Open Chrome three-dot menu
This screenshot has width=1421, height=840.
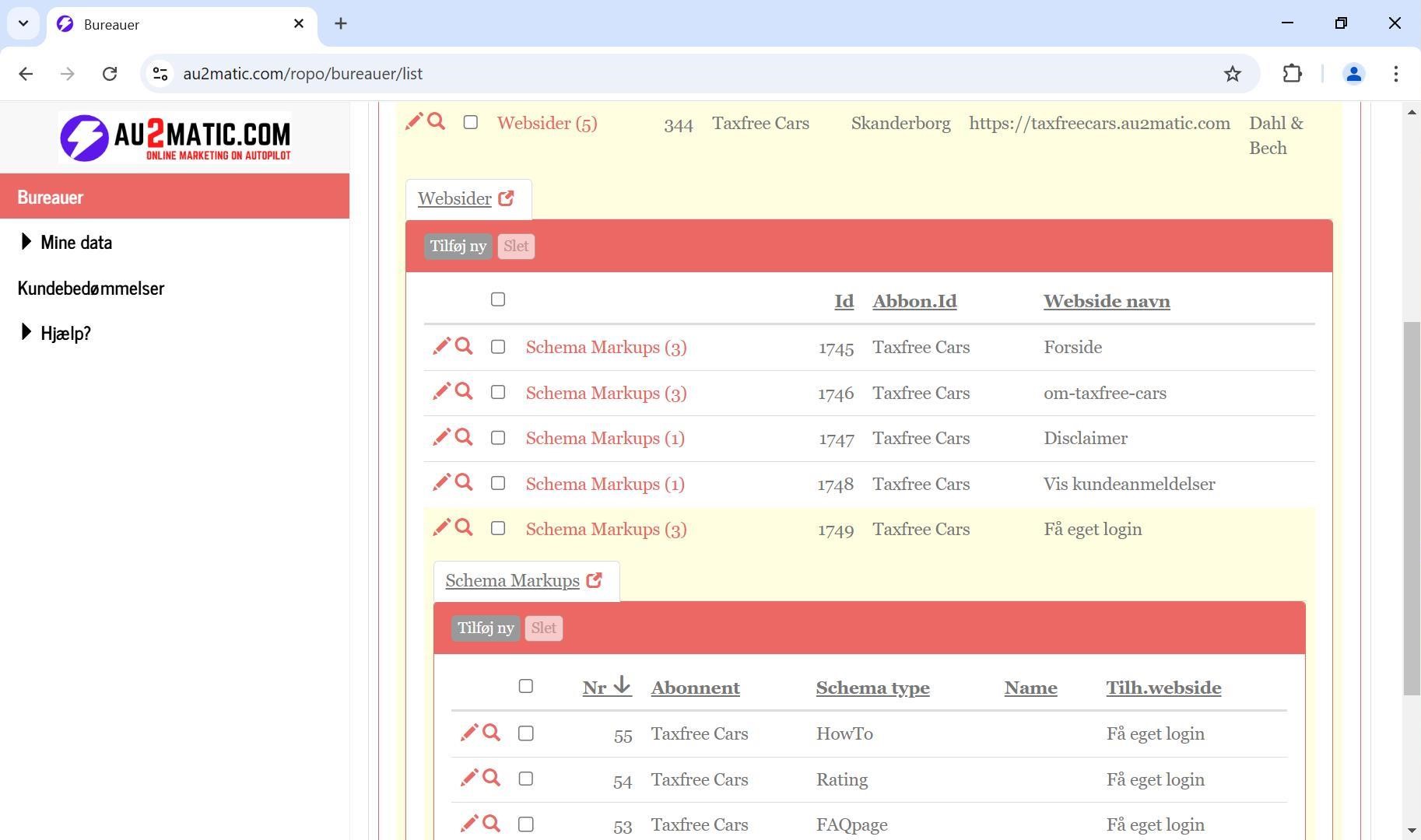[x=1396, y=74]
